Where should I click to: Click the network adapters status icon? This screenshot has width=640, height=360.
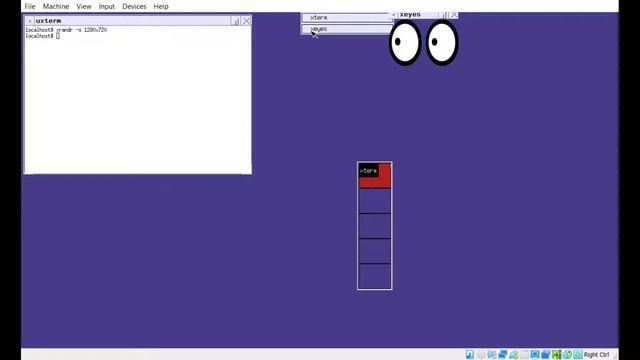pos(502,354)
